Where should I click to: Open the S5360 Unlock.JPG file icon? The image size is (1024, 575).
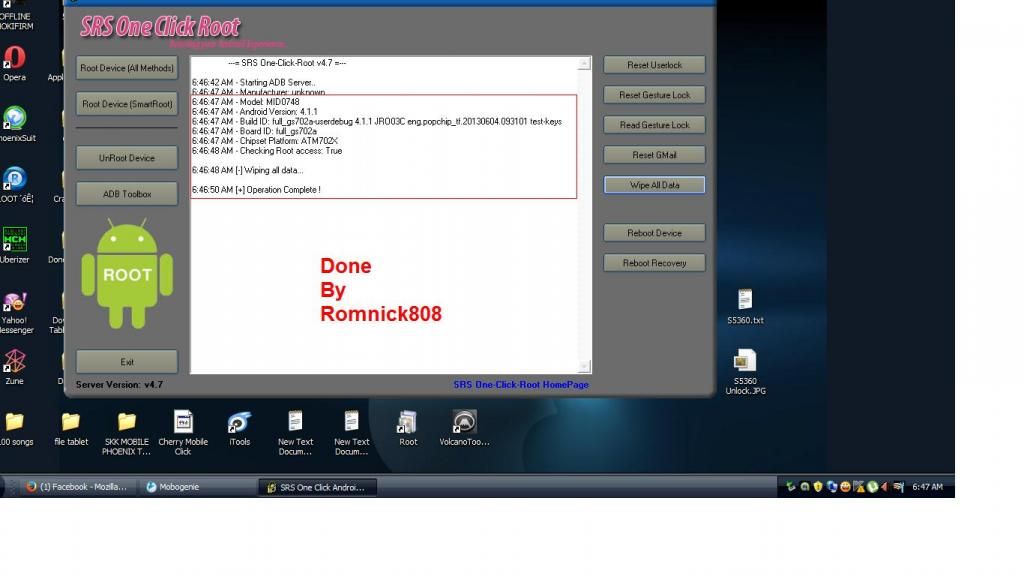coord(745,372)
